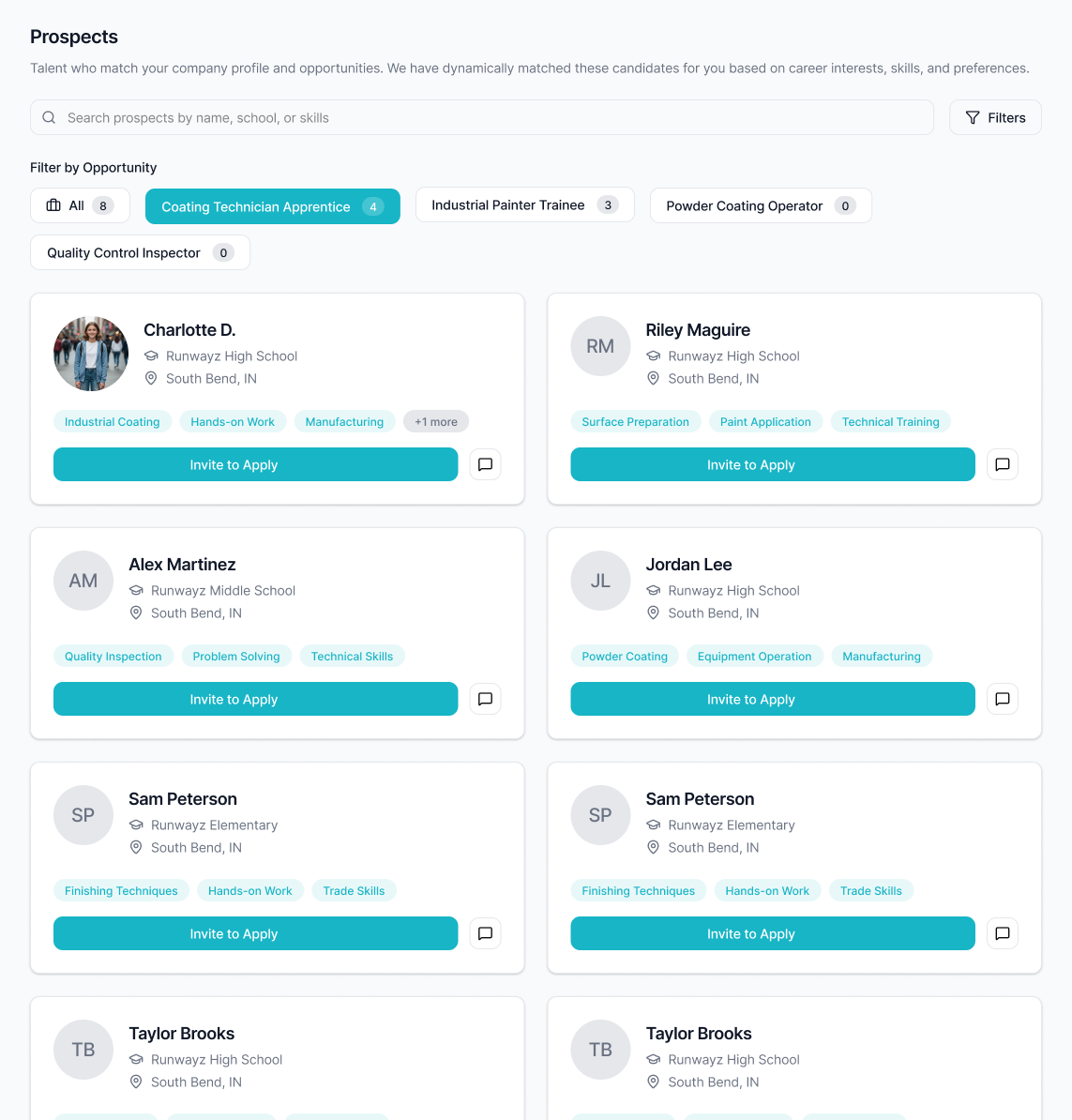The image size is (1072, 1120).
Task: Click Jordan Lee's JL avatar
Action: click(x=600, y=581)
